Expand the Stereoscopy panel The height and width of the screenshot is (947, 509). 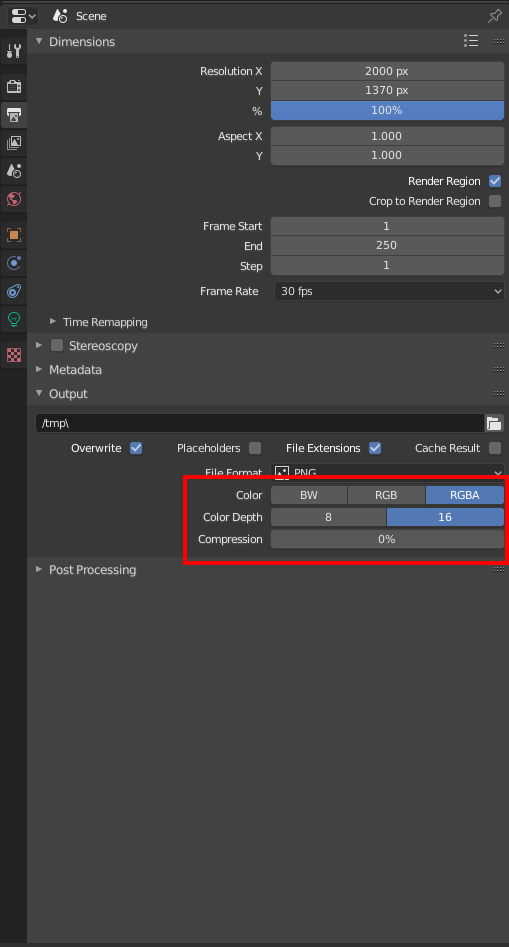[x=39, y=345]
